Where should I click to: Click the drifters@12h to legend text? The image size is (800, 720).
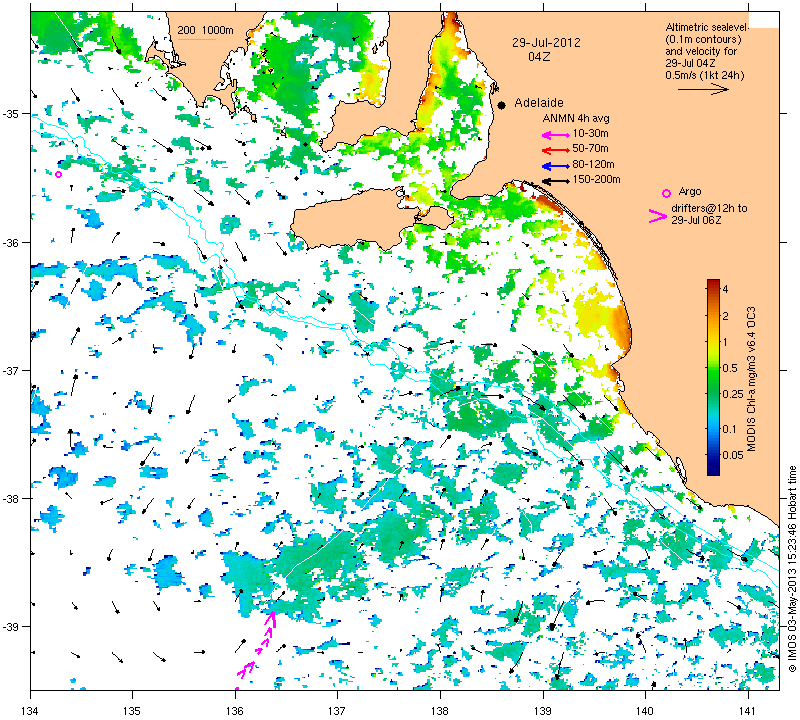tap(709, 208)
